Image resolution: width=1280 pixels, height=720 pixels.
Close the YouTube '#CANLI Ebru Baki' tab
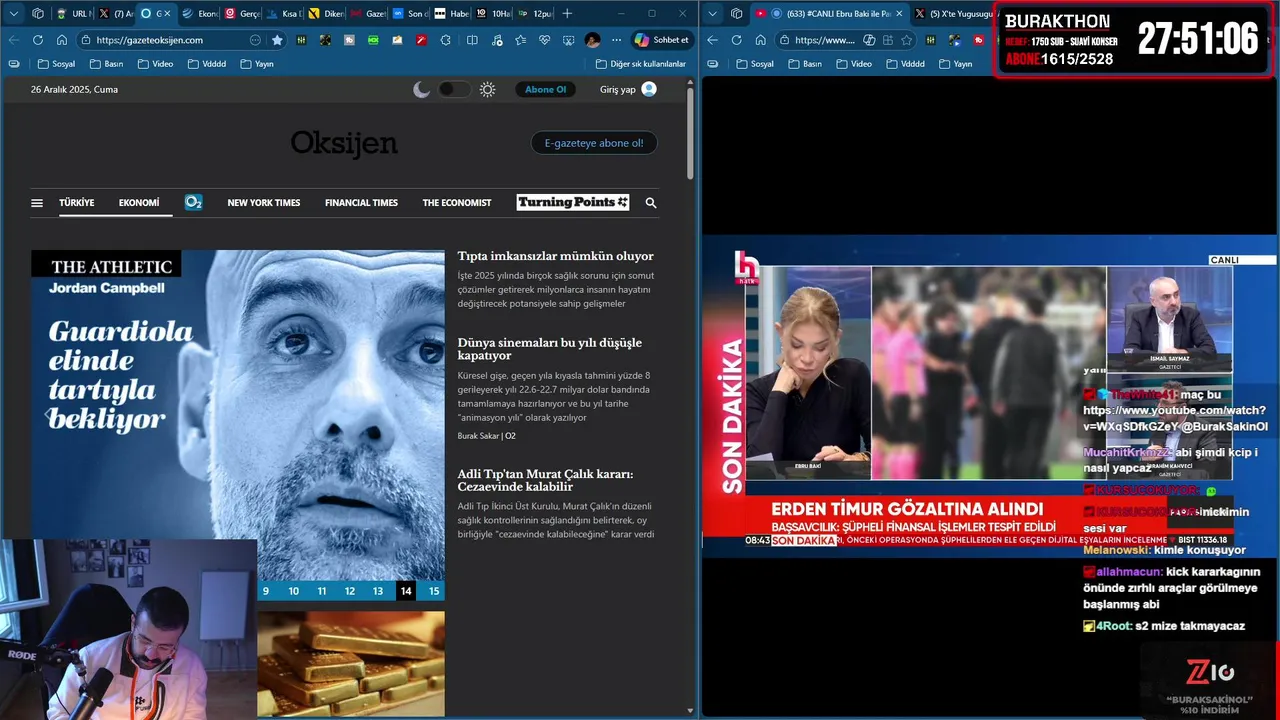click(x=898, y=14)
